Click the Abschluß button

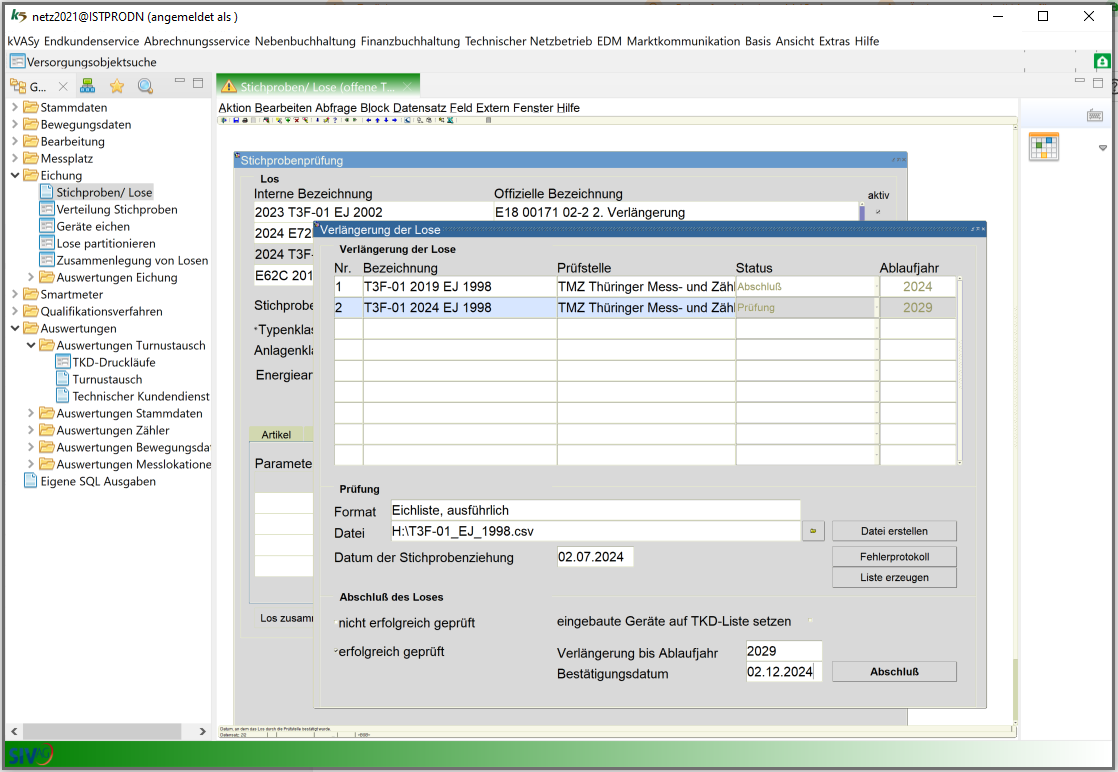(x=894, y=672)
